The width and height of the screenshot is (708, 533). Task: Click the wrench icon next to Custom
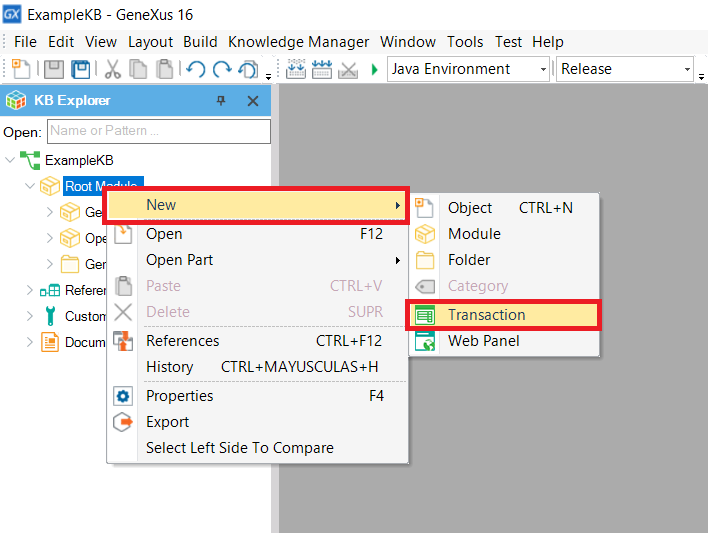(x=50, y=316)
